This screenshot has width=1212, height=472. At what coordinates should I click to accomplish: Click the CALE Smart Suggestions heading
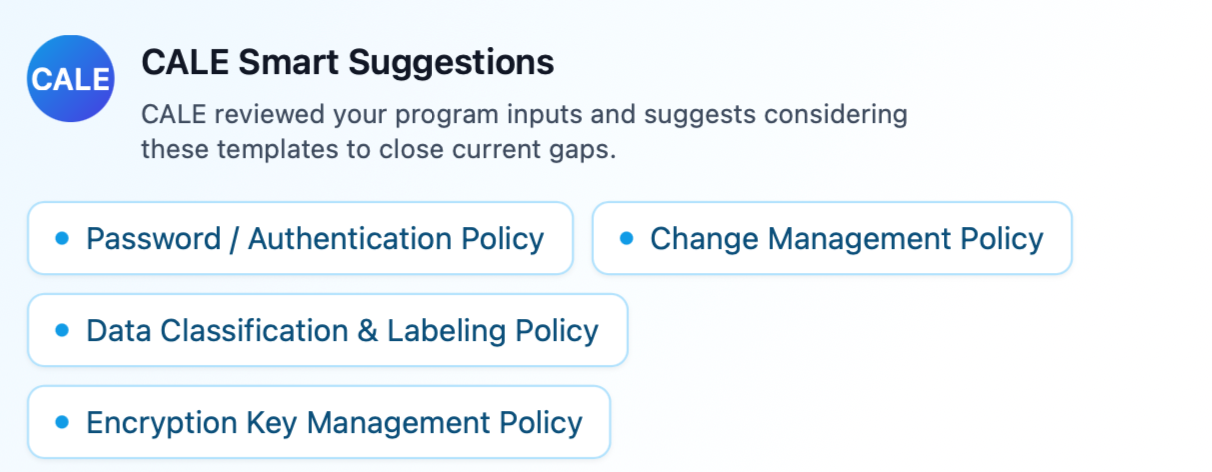(x=347, y=62)
